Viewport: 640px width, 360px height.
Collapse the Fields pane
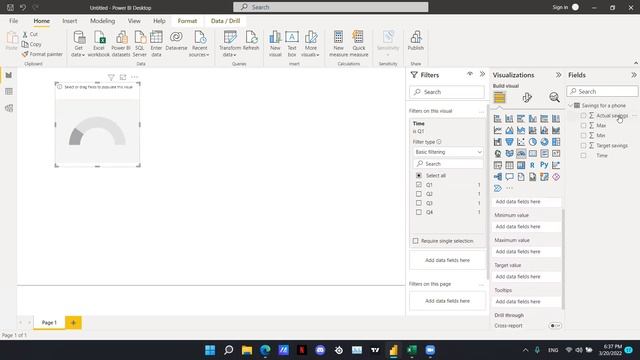[633, 75]
